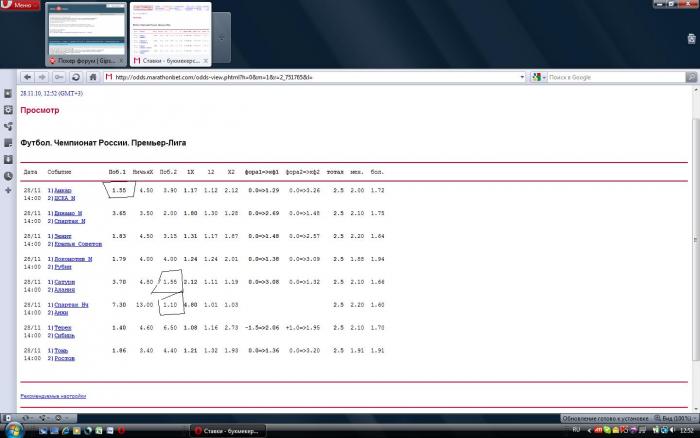
Task: Click the update ready notification
Action: coord(605,418)
